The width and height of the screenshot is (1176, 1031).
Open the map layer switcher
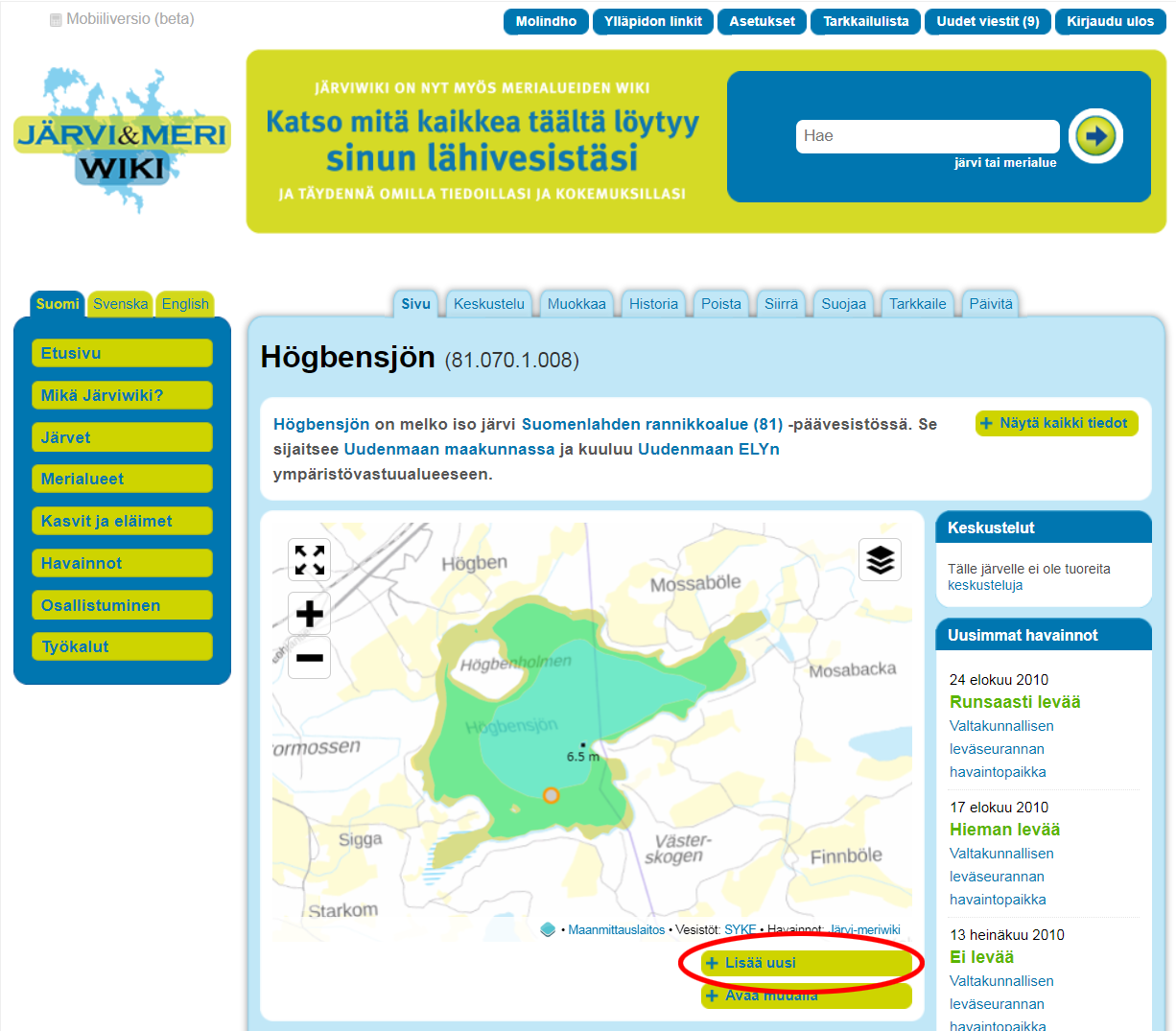(x=880, y=559)
